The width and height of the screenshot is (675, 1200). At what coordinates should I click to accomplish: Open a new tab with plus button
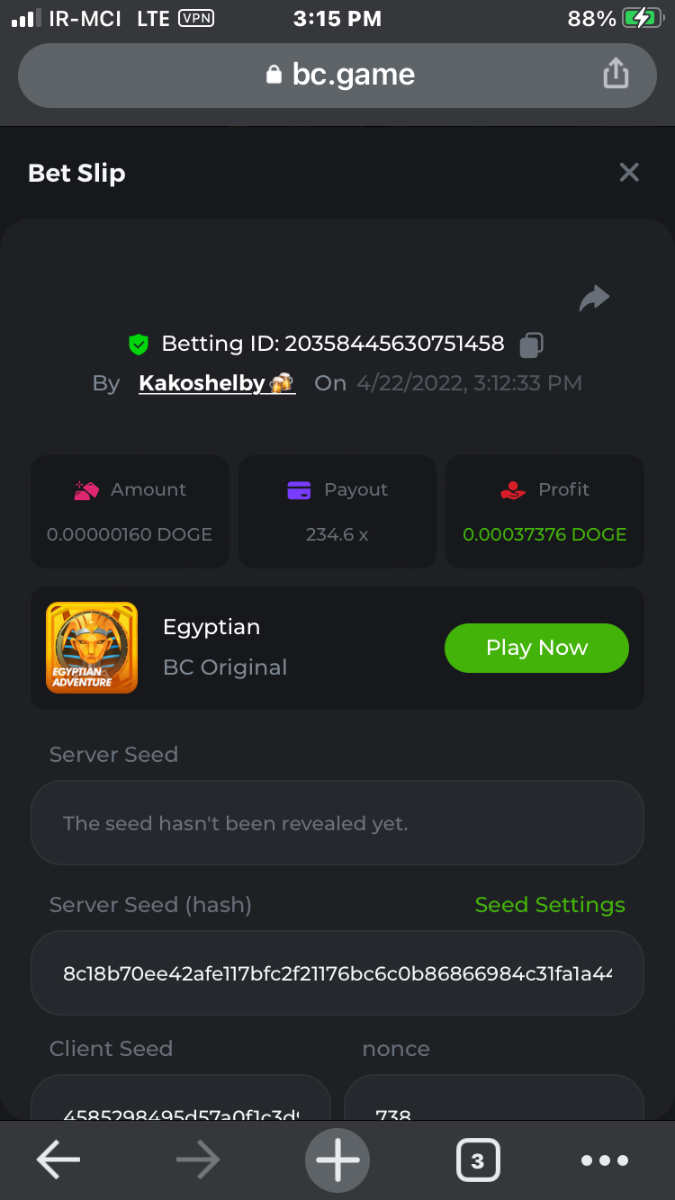pos(337,1160)
